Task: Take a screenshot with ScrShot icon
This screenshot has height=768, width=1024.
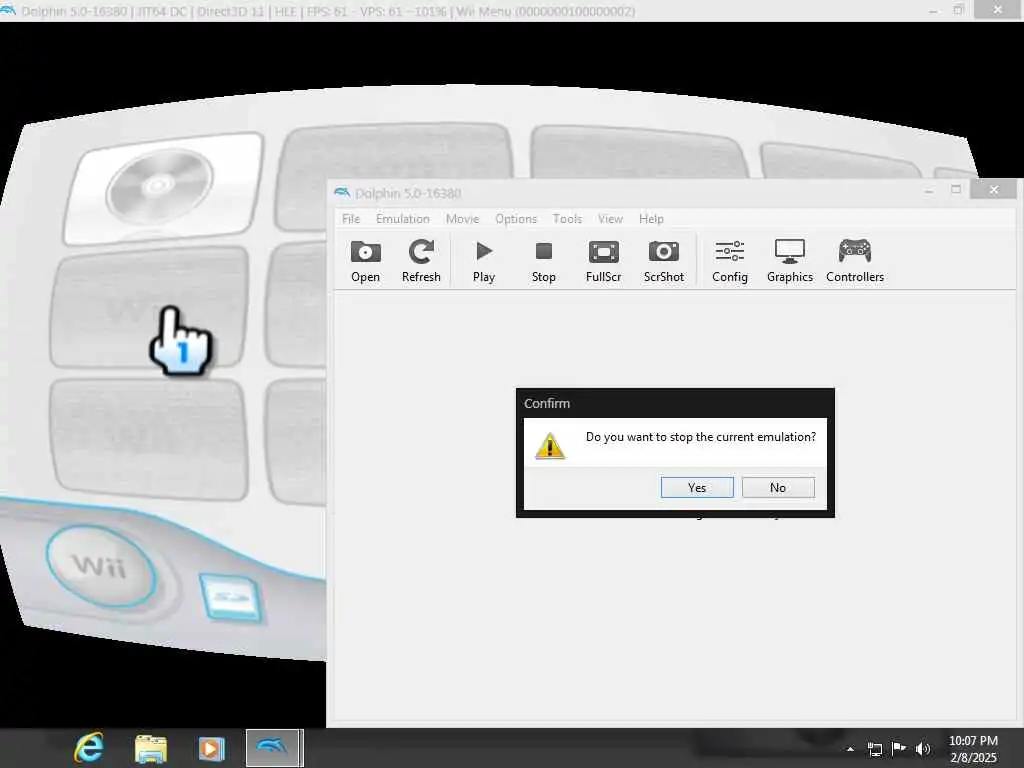Action: (x=664, y=261)
